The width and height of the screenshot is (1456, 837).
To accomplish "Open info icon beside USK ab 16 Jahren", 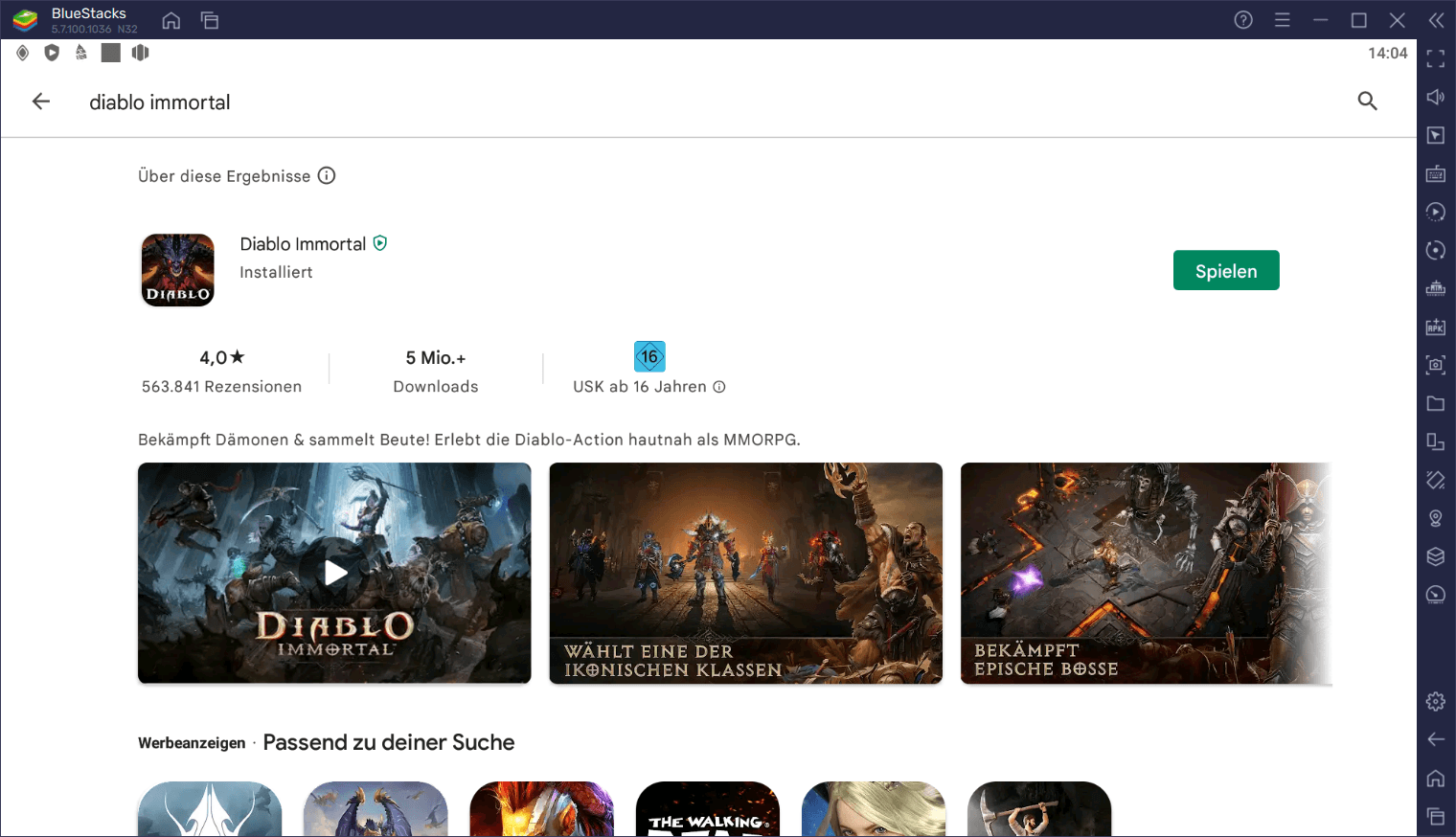I will point(719,387).
